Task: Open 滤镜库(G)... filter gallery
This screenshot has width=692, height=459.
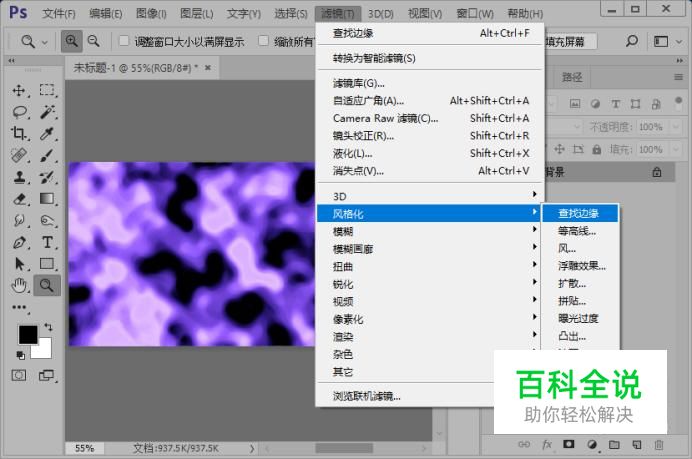Action: (431, 83)
